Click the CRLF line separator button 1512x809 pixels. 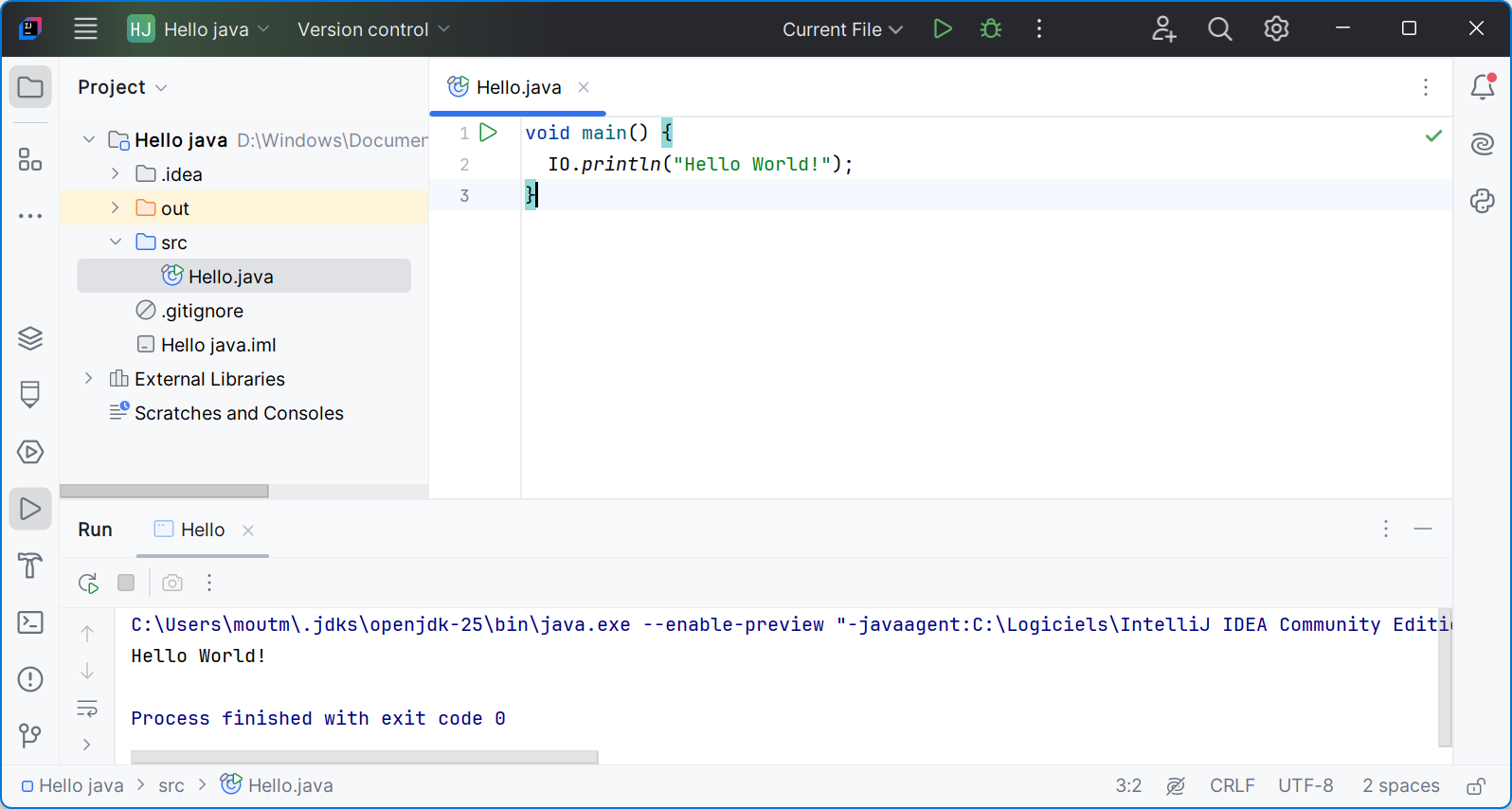click(x=1232, y=786)
